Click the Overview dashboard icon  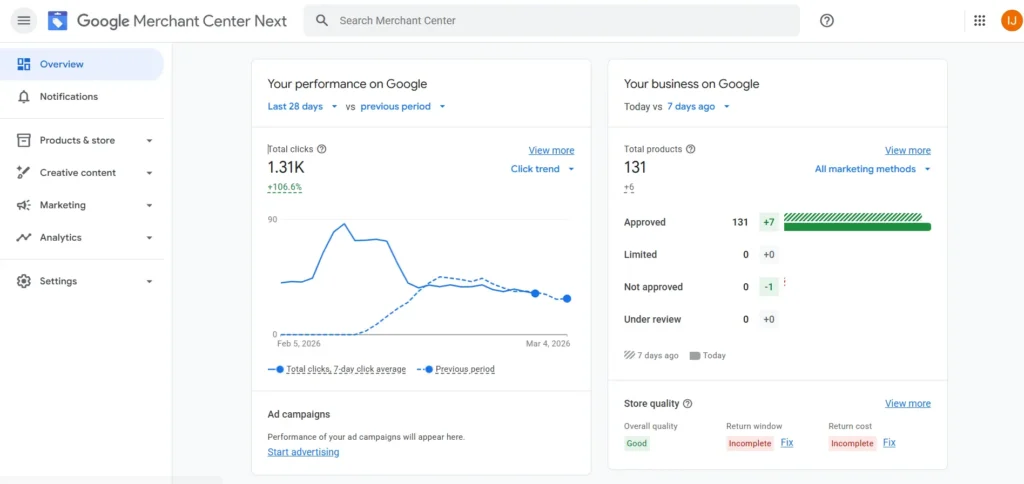pyautogui.click(x=24, y=64)
